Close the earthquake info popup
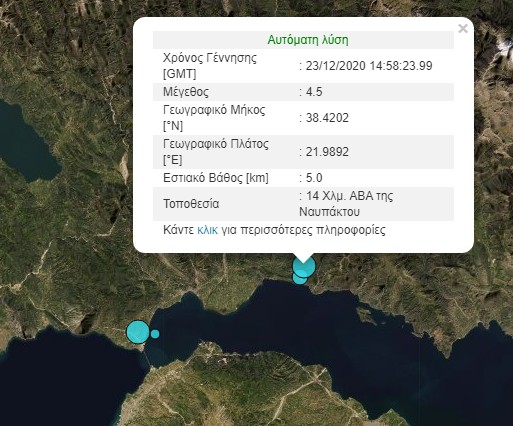Image resolution: width=513 pixels, height=426 pixels. click(463, 29)
